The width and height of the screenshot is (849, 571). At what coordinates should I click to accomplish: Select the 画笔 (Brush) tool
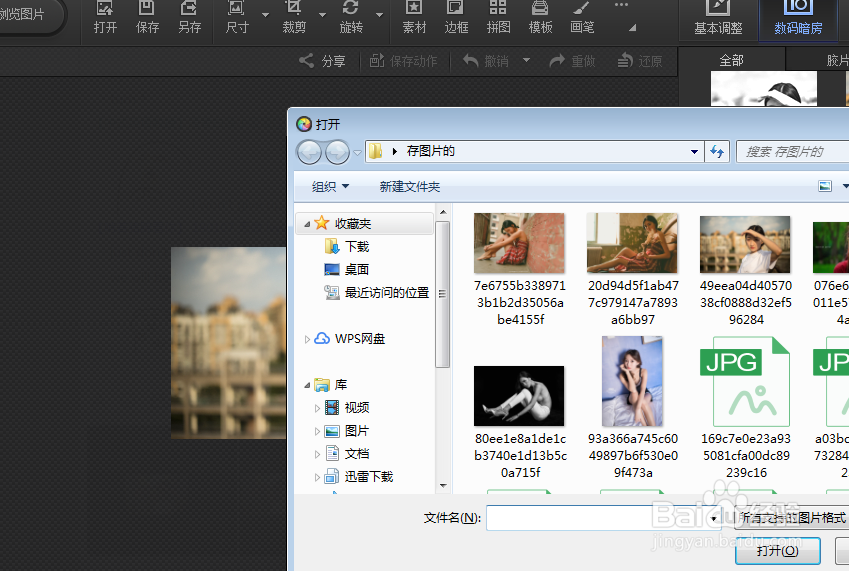tap(582, 18)
